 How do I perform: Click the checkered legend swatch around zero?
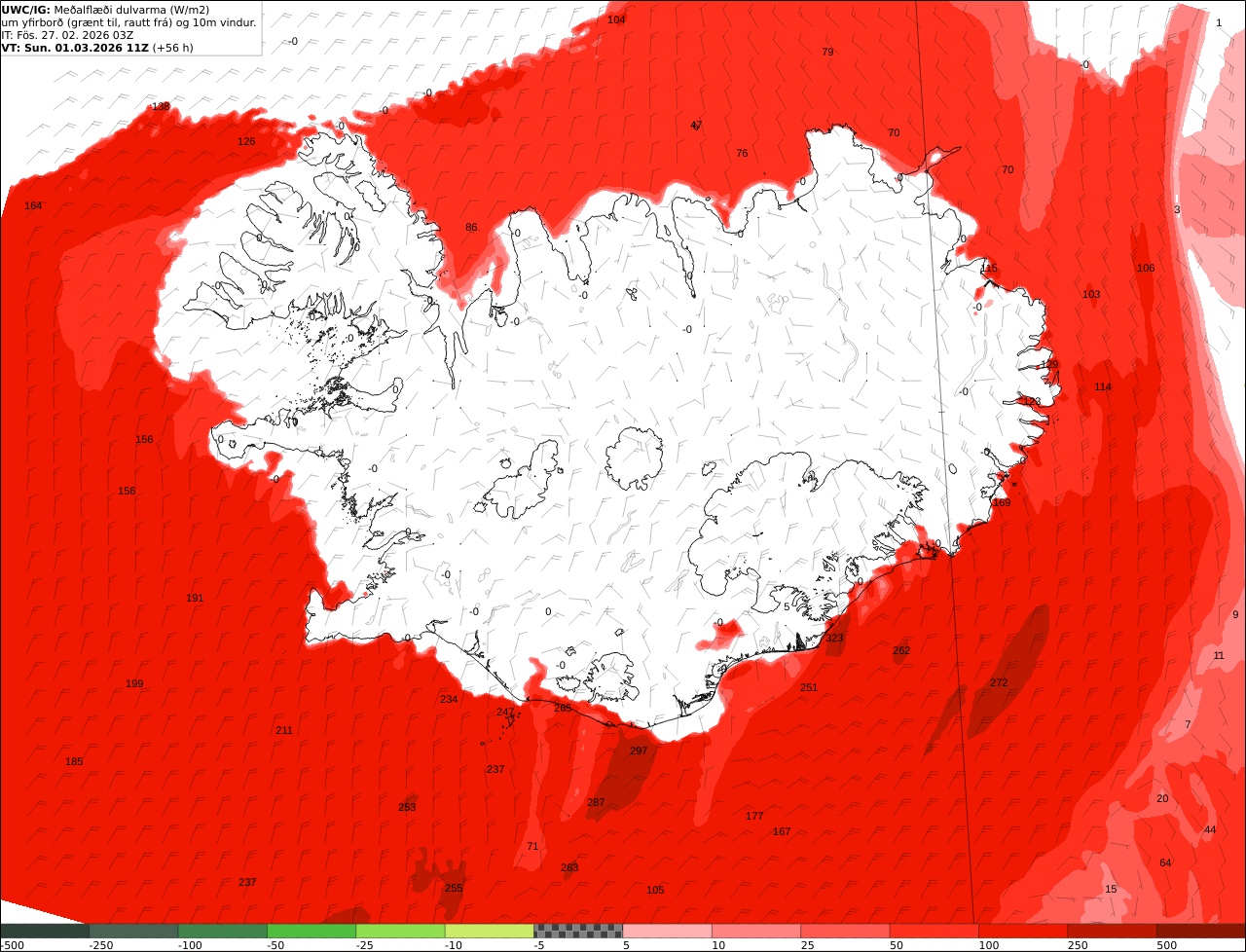578,931
